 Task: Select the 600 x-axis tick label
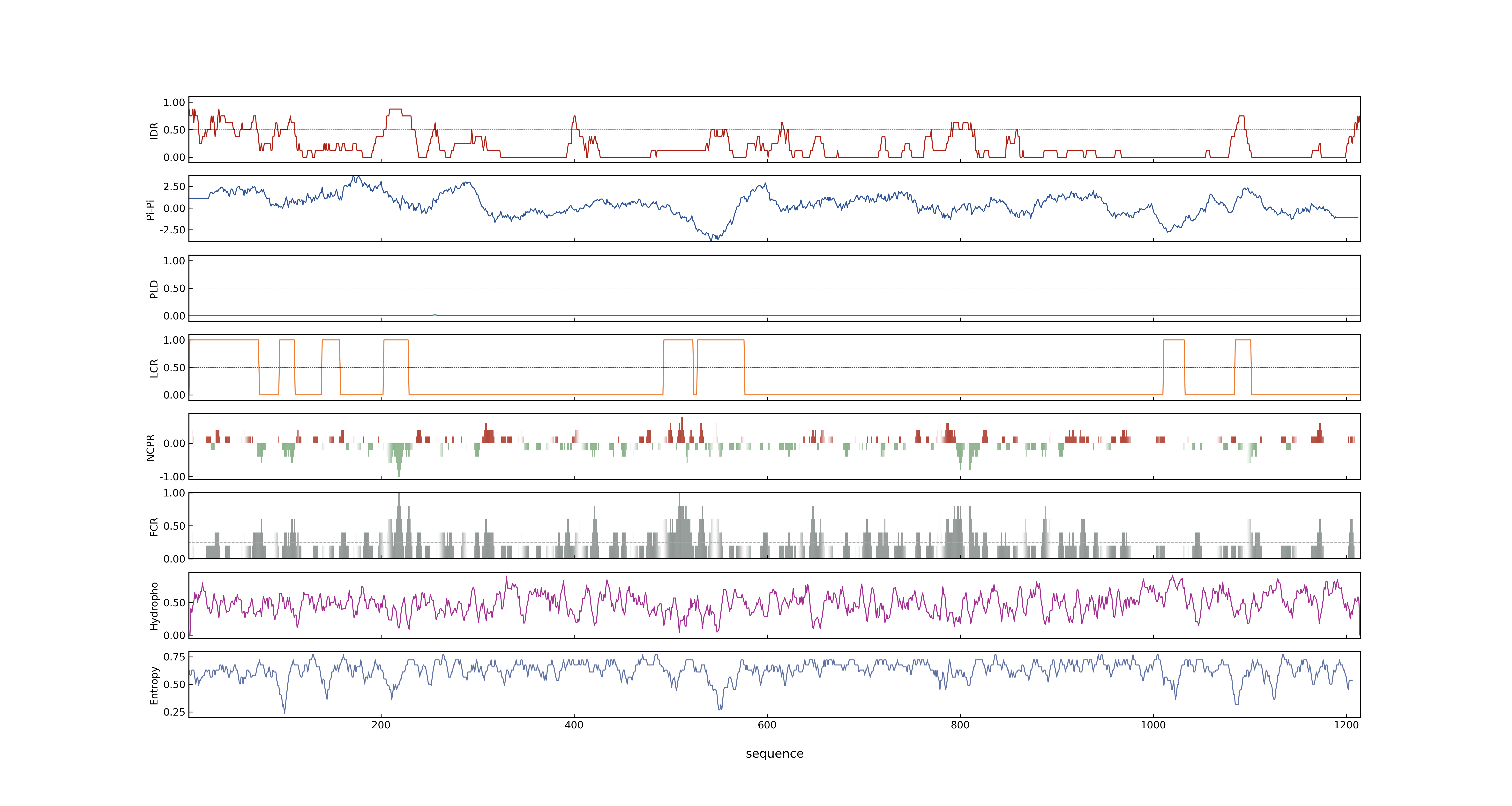pyautogui.click(x=767, y=725)
